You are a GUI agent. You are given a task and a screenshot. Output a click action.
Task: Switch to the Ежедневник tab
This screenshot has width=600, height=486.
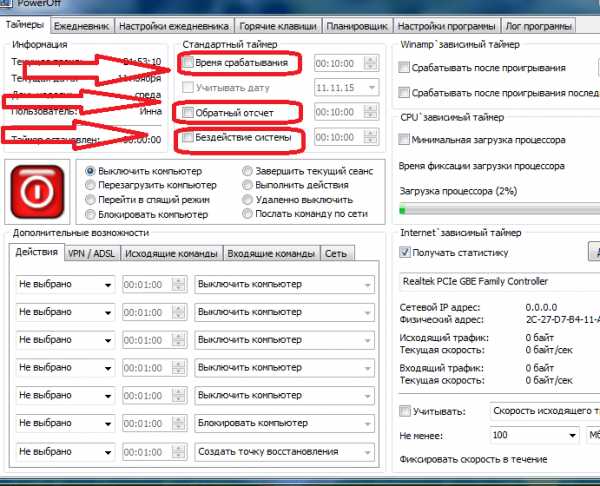pos(82,24)
